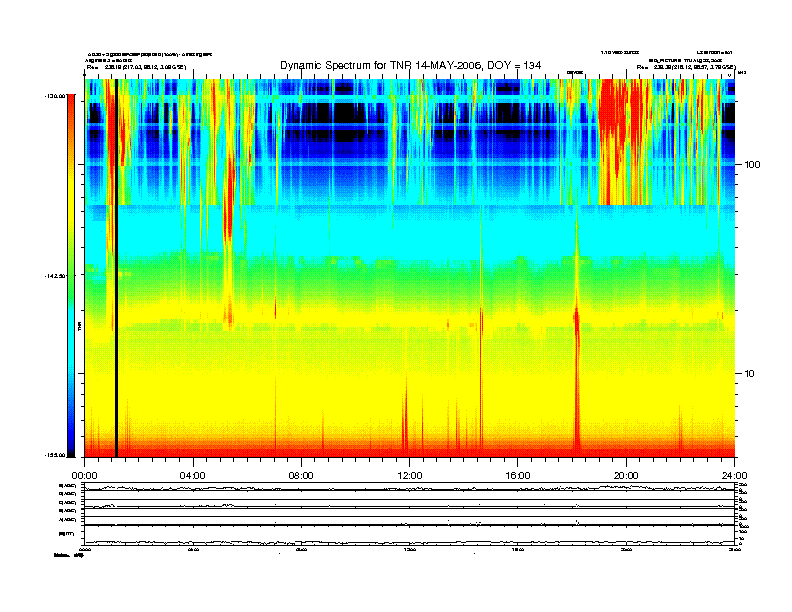Viewport: 792px width, 612px height.
Task: Click the '100' frequency axis label
Action: tap(753, 165)
